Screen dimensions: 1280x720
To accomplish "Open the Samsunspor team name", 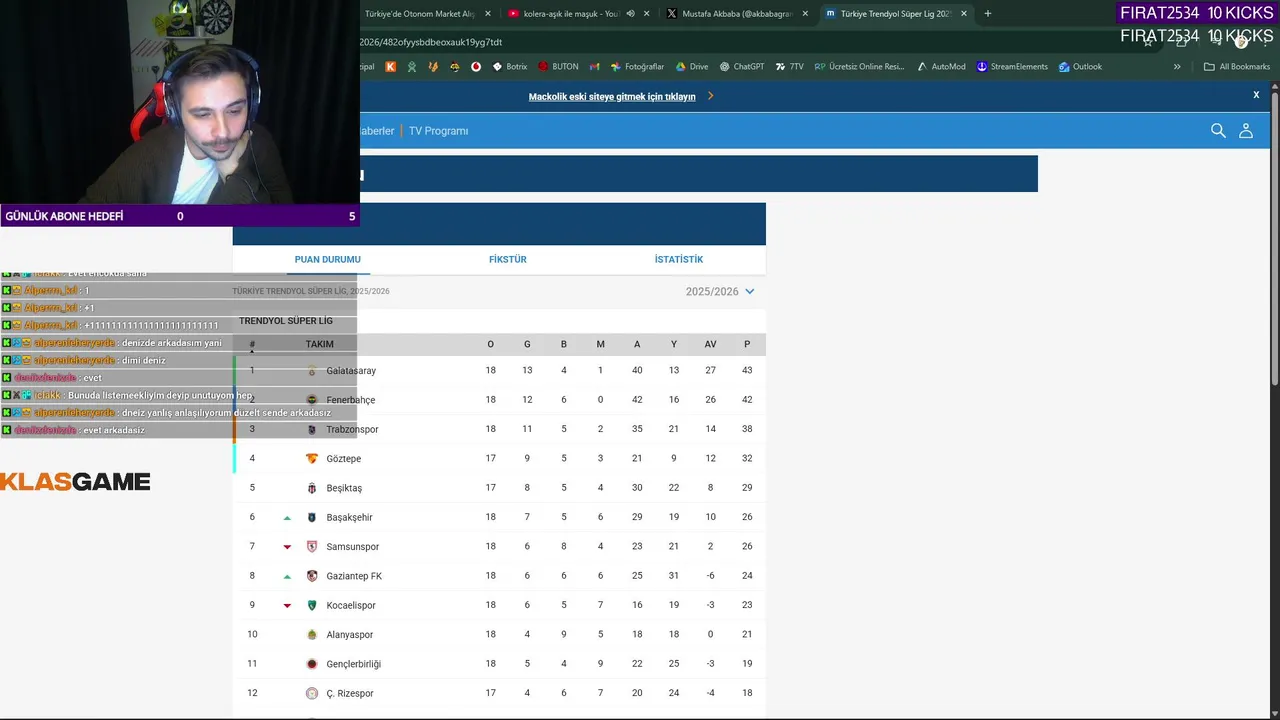I will tap(352, 547).
